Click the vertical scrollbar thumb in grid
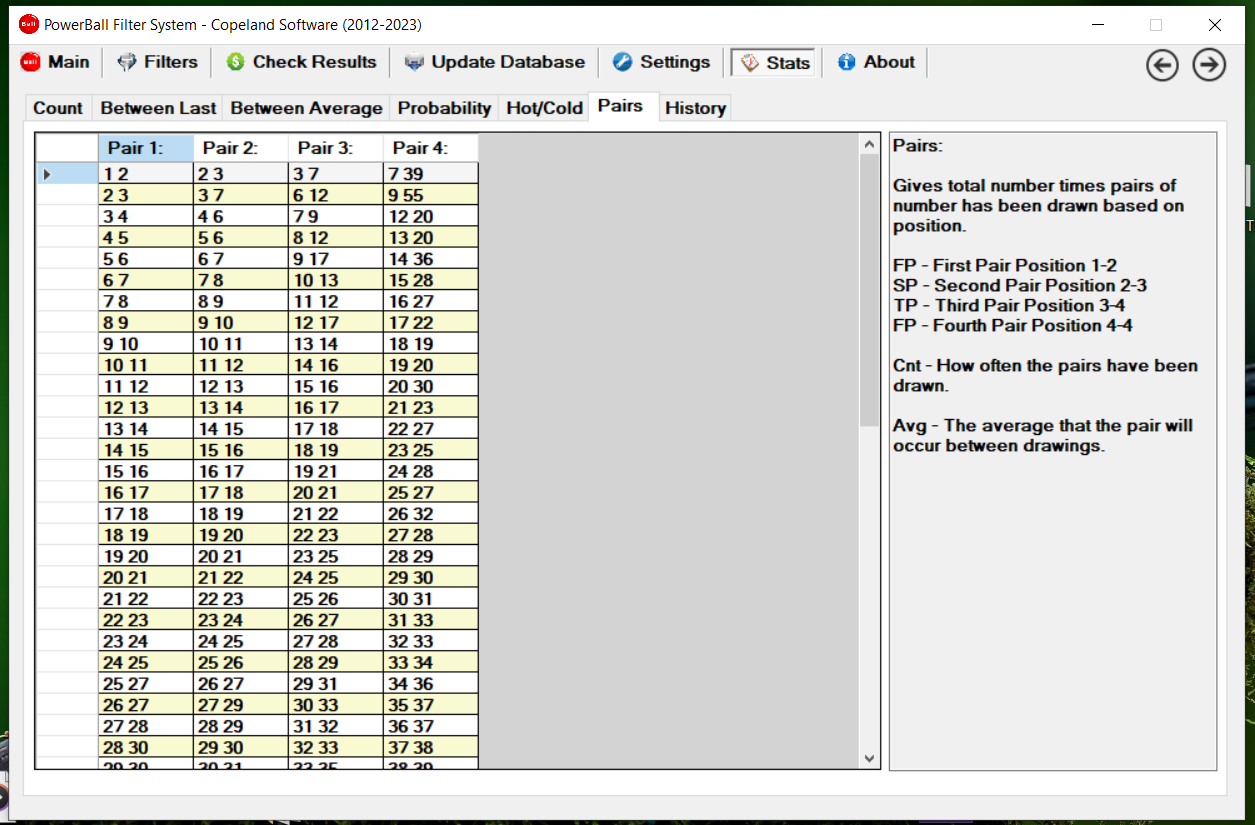 pos(869,290)
